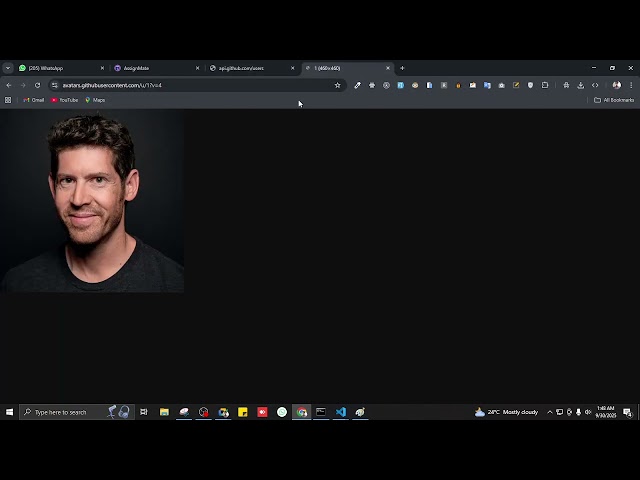Open the Gmail bookmark
The image size is (640, 480).
click(x=34, y=100)
